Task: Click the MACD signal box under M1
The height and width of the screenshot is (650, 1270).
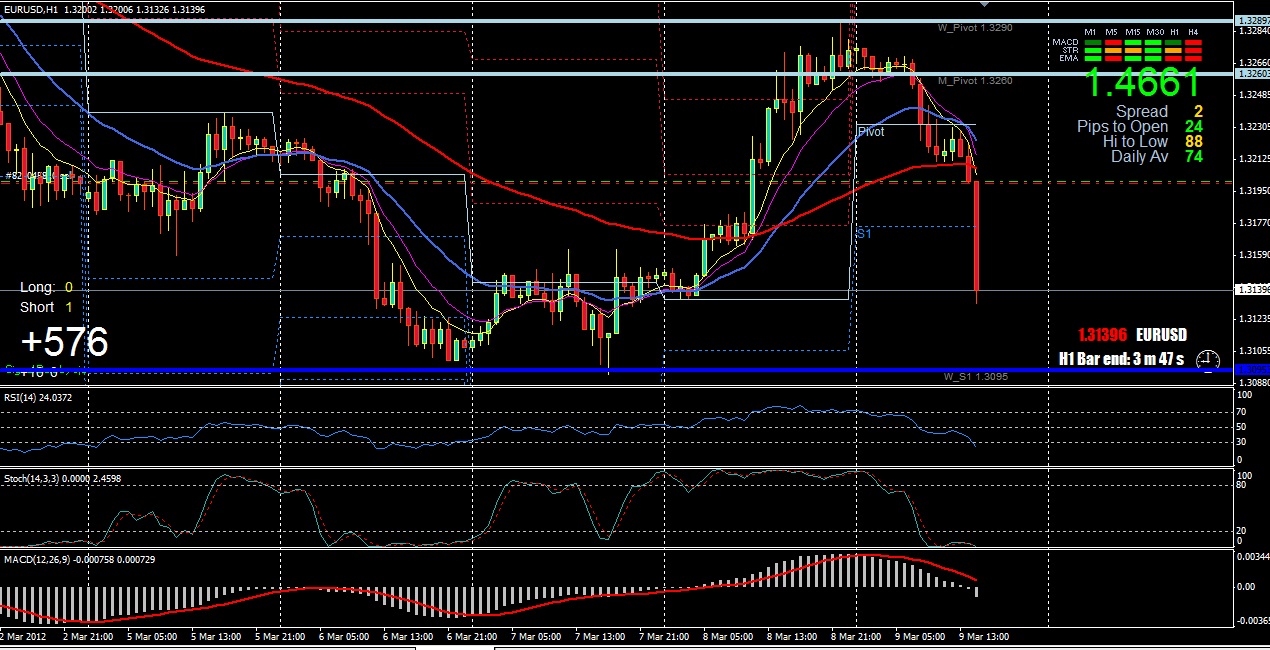Action: point(1093,42)
